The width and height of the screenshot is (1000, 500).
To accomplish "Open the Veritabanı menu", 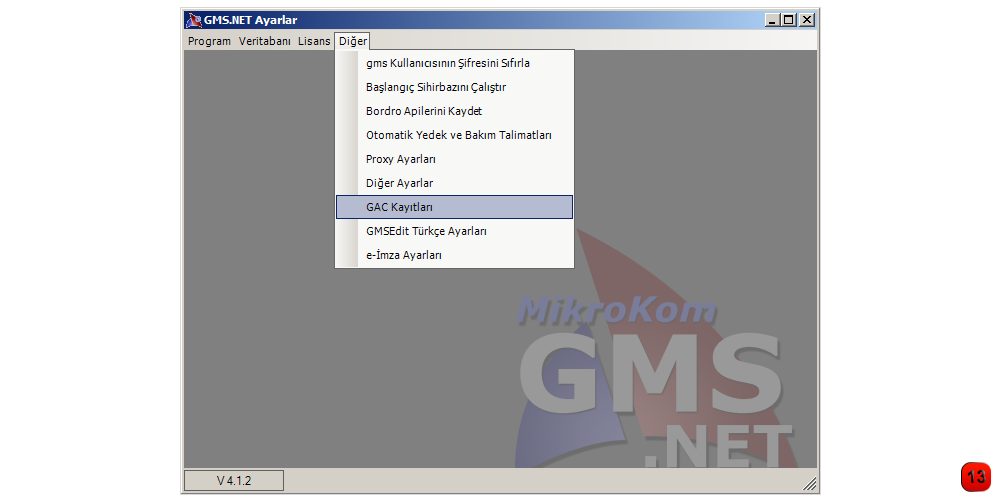I will (x=265, y=41).
